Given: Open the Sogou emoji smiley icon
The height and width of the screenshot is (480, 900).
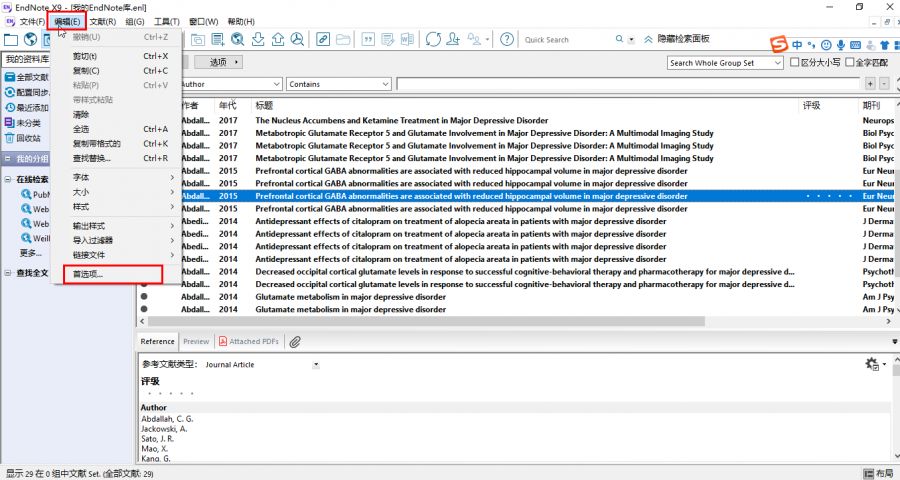Looking at the screenshot, I should coord(826,45).
